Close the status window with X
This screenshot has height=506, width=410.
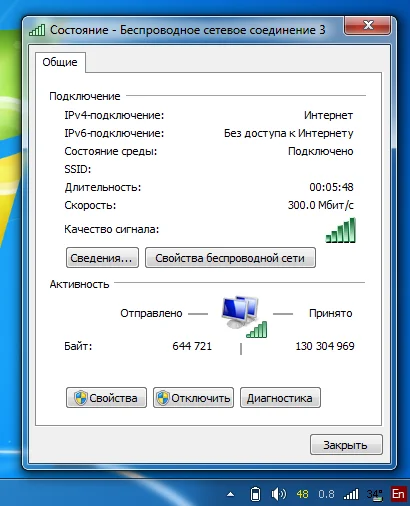point(367,25)
